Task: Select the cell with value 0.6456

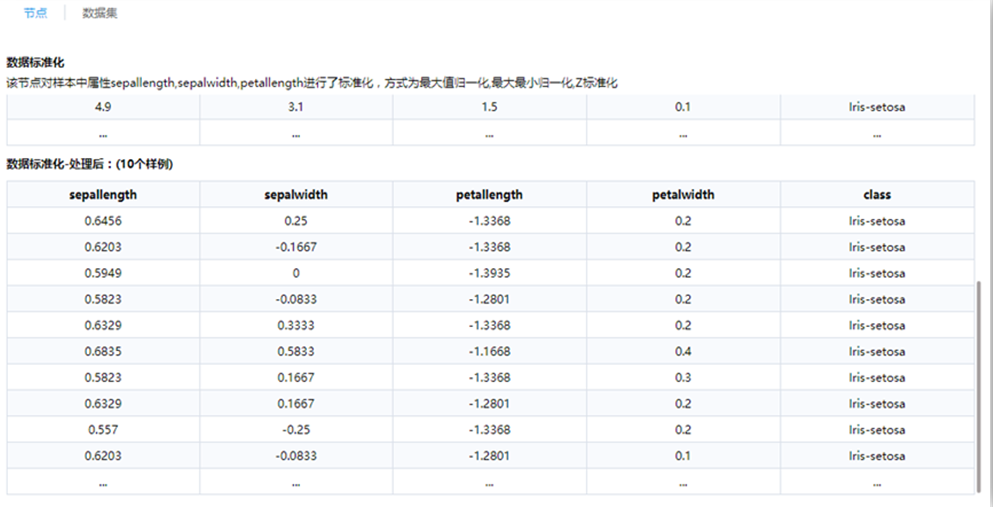Action: (103, 221)
